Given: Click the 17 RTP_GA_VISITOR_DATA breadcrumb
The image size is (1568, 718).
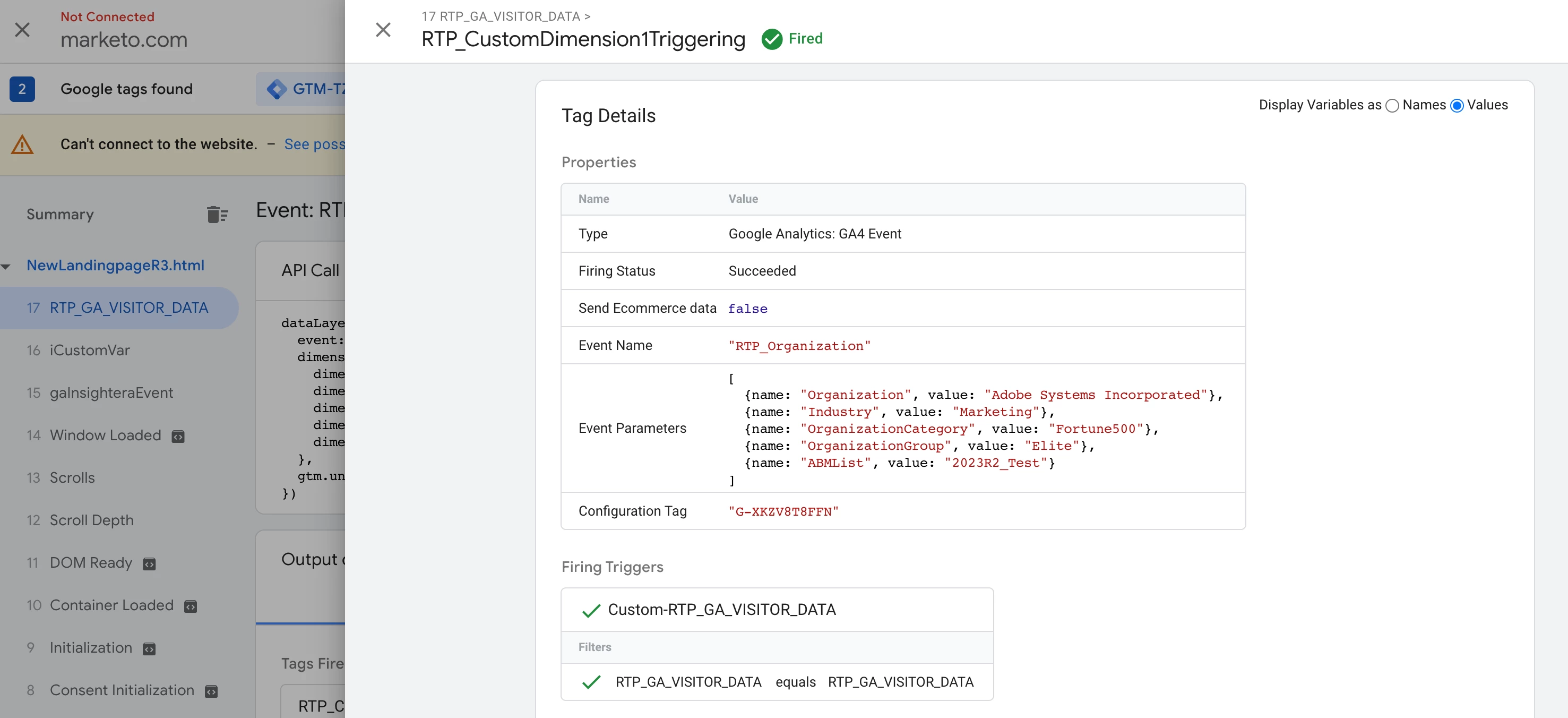Looking at the screenshot, I should tap(501, 16).
